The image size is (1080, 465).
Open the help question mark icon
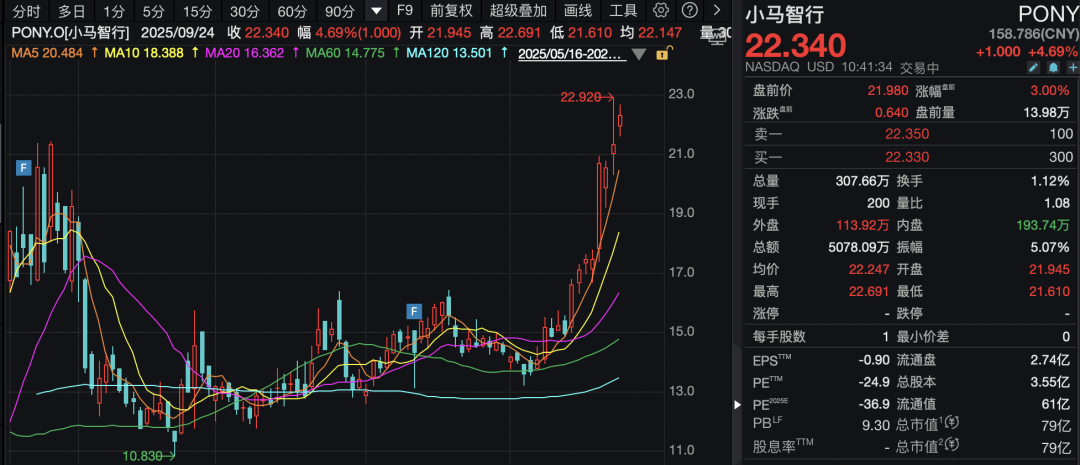689,10
